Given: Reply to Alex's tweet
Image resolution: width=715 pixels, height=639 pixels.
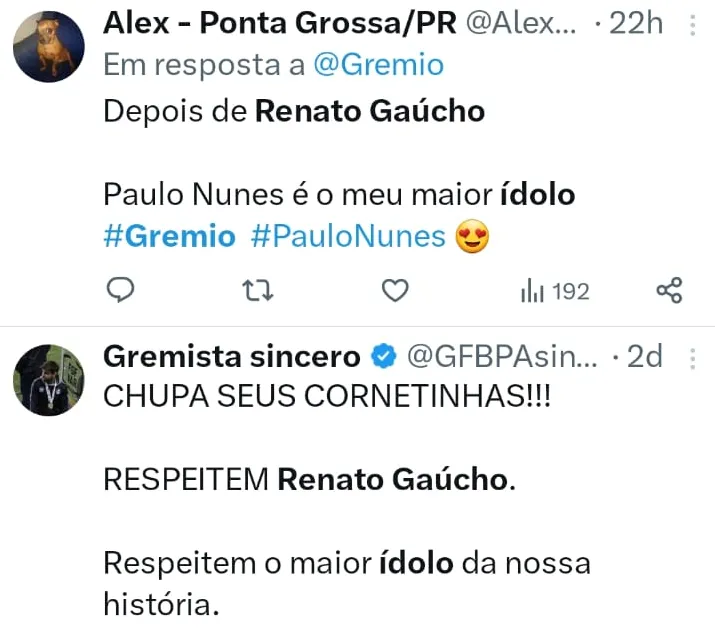Looking at the screenshot, I should point(121,290).
